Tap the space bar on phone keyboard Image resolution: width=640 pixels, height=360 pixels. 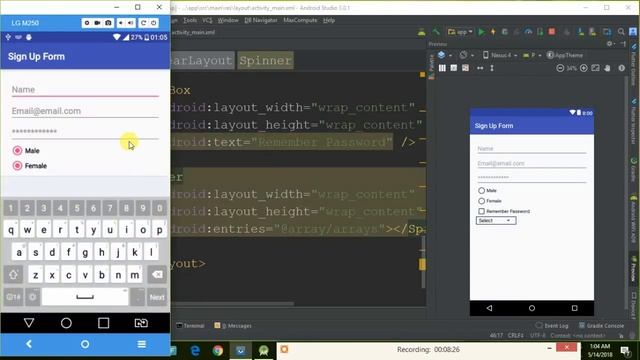click(85, 297)
